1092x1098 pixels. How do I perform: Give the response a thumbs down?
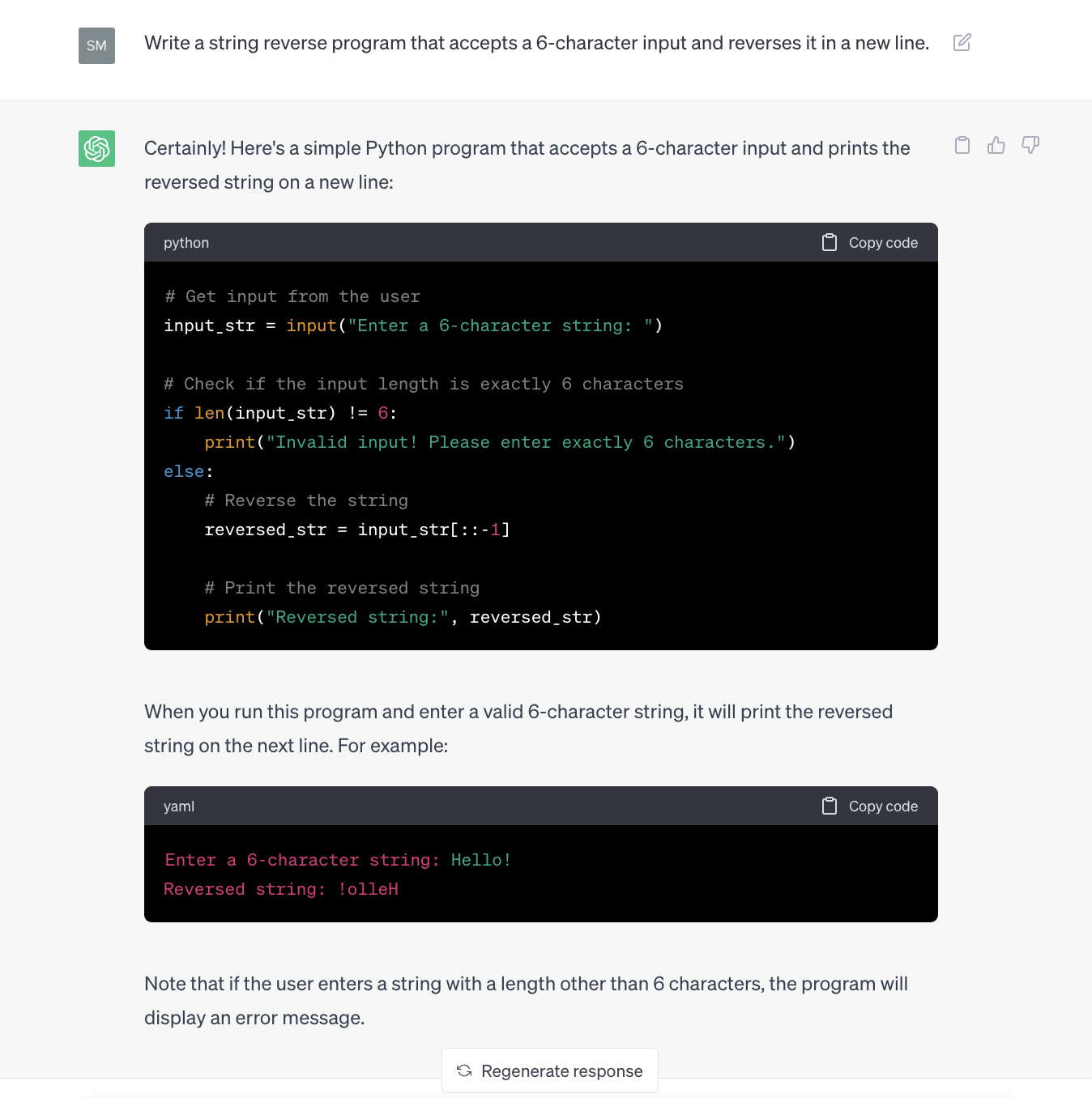1030,145
